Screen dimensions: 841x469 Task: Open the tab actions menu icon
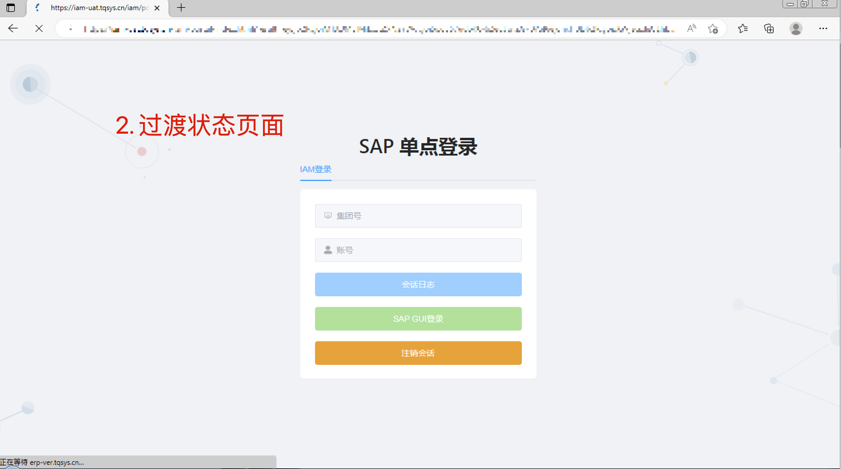[10, 8]
